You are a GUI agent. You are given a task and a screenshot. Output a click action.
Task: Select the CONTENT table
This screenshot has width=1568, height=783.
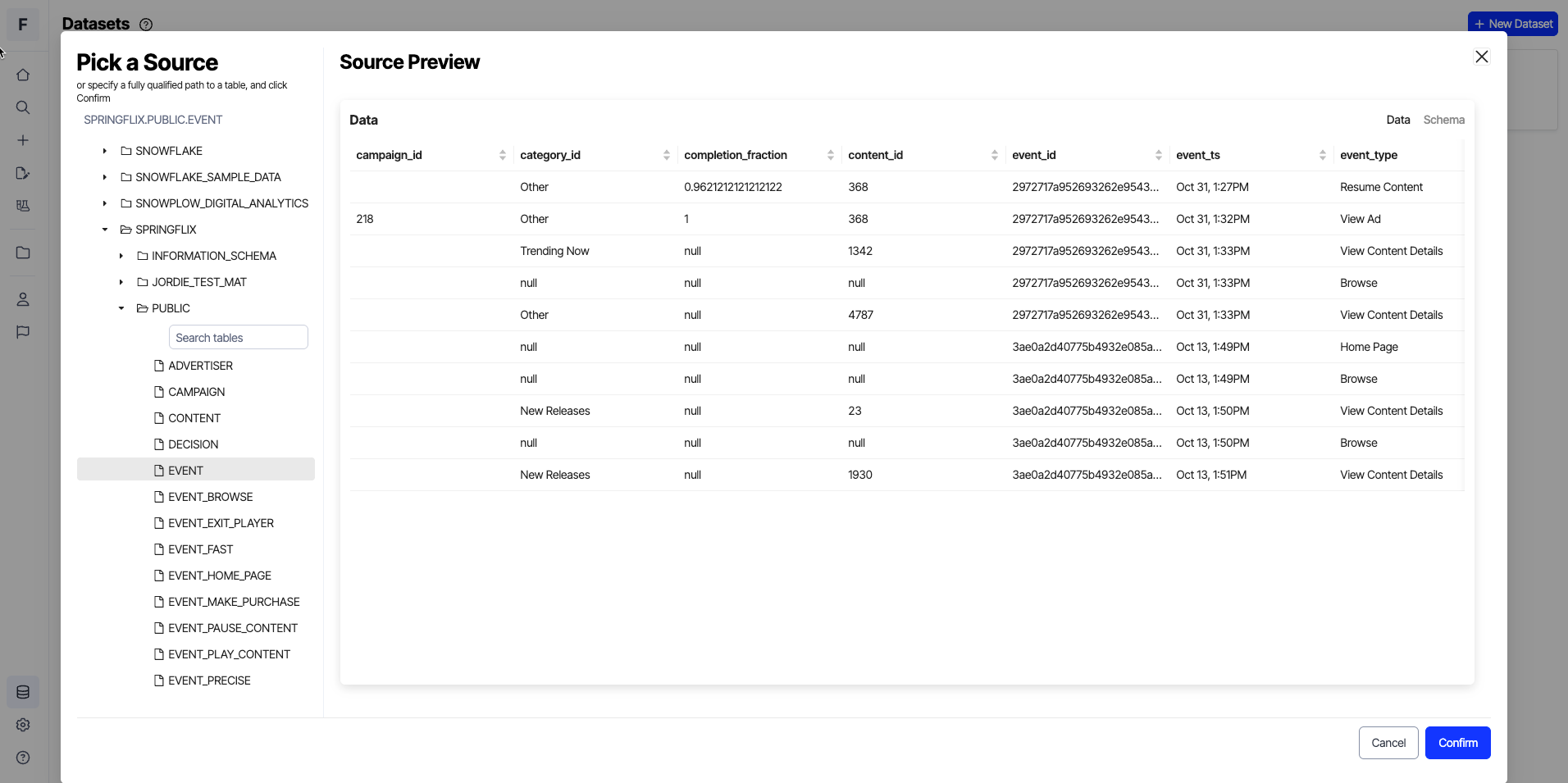click(x=195, y=418)
